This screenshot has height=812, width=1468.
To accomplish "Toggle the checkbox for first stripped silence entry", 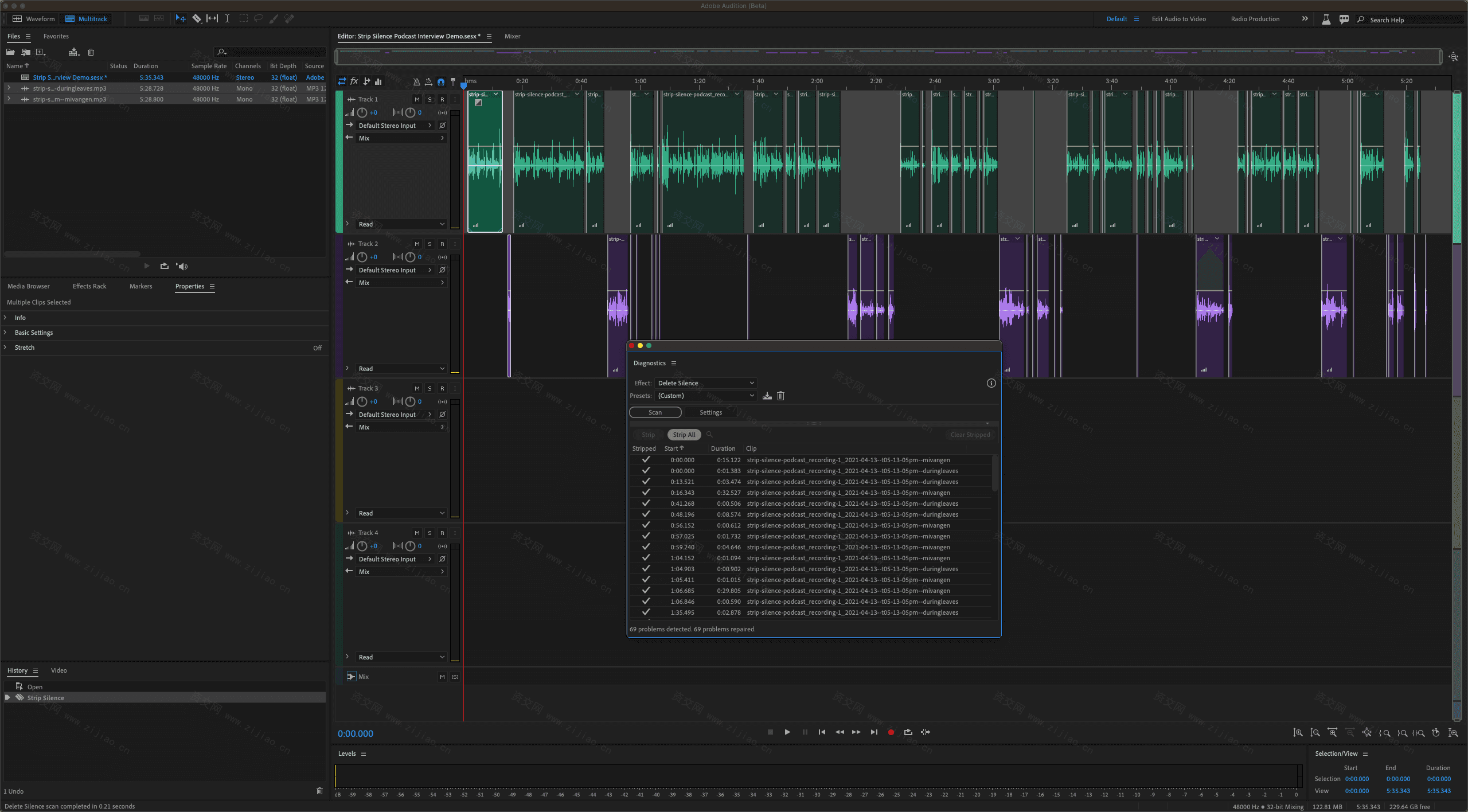I will click(645, 459).
